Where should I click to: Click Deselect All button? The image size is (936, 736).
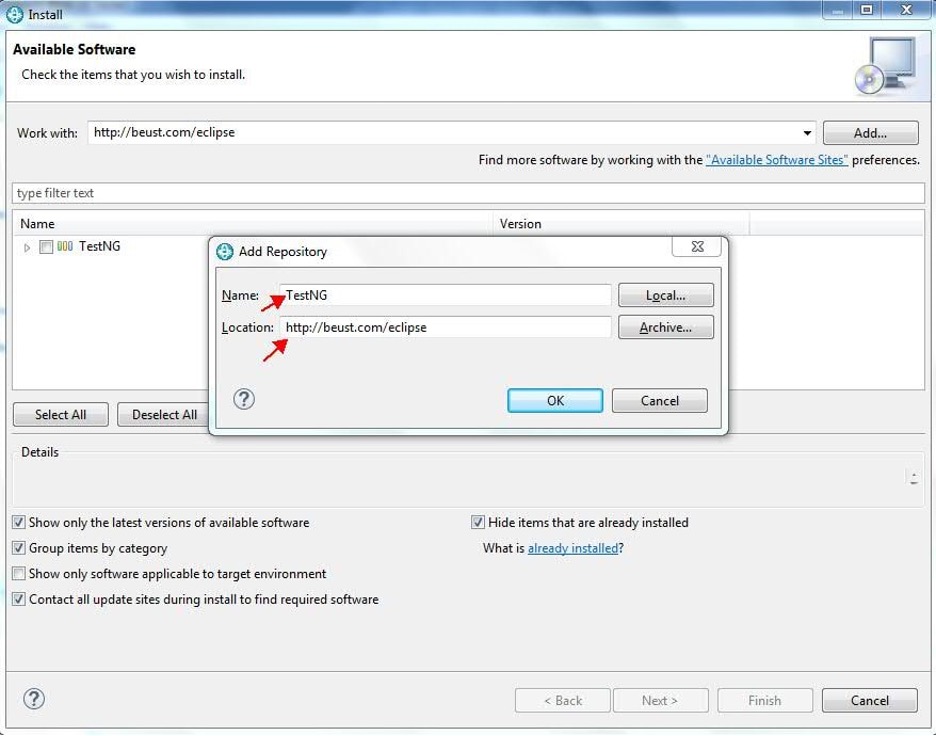[164, 414]
